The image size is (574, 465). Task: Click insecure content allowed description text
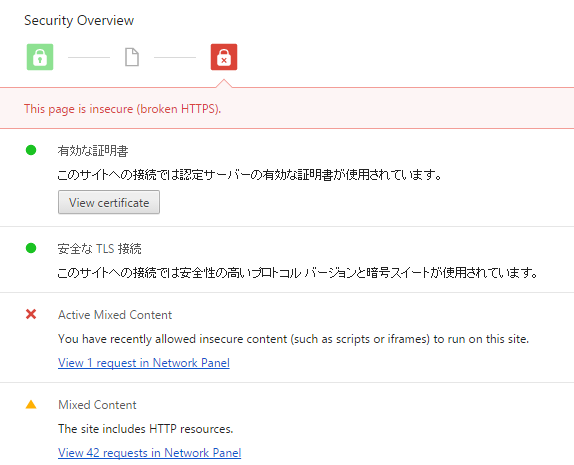tap(294, 339)
